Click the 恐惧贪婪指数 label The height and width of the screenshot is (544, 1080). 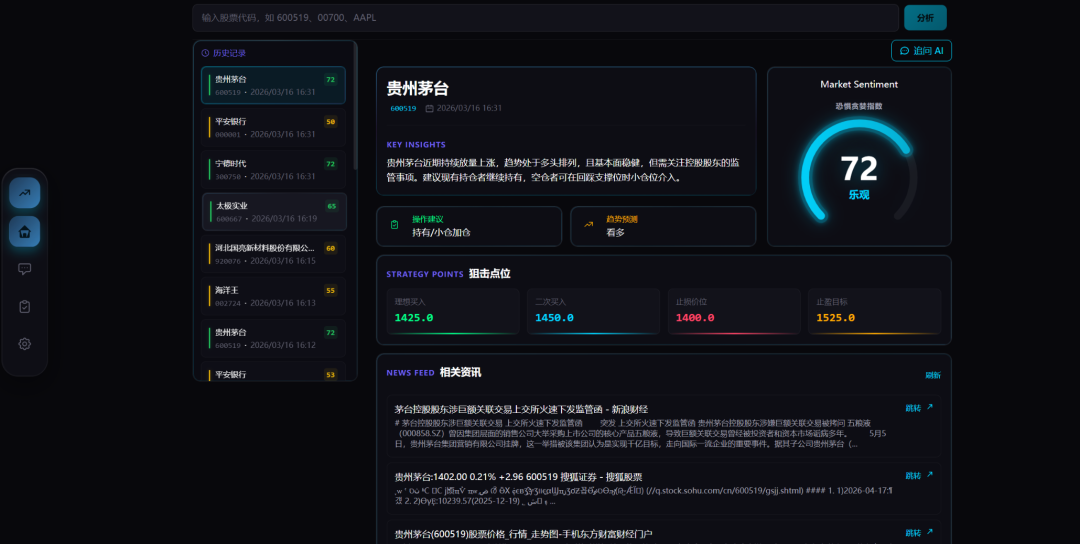pyautogui.click(x=859, y=106)
